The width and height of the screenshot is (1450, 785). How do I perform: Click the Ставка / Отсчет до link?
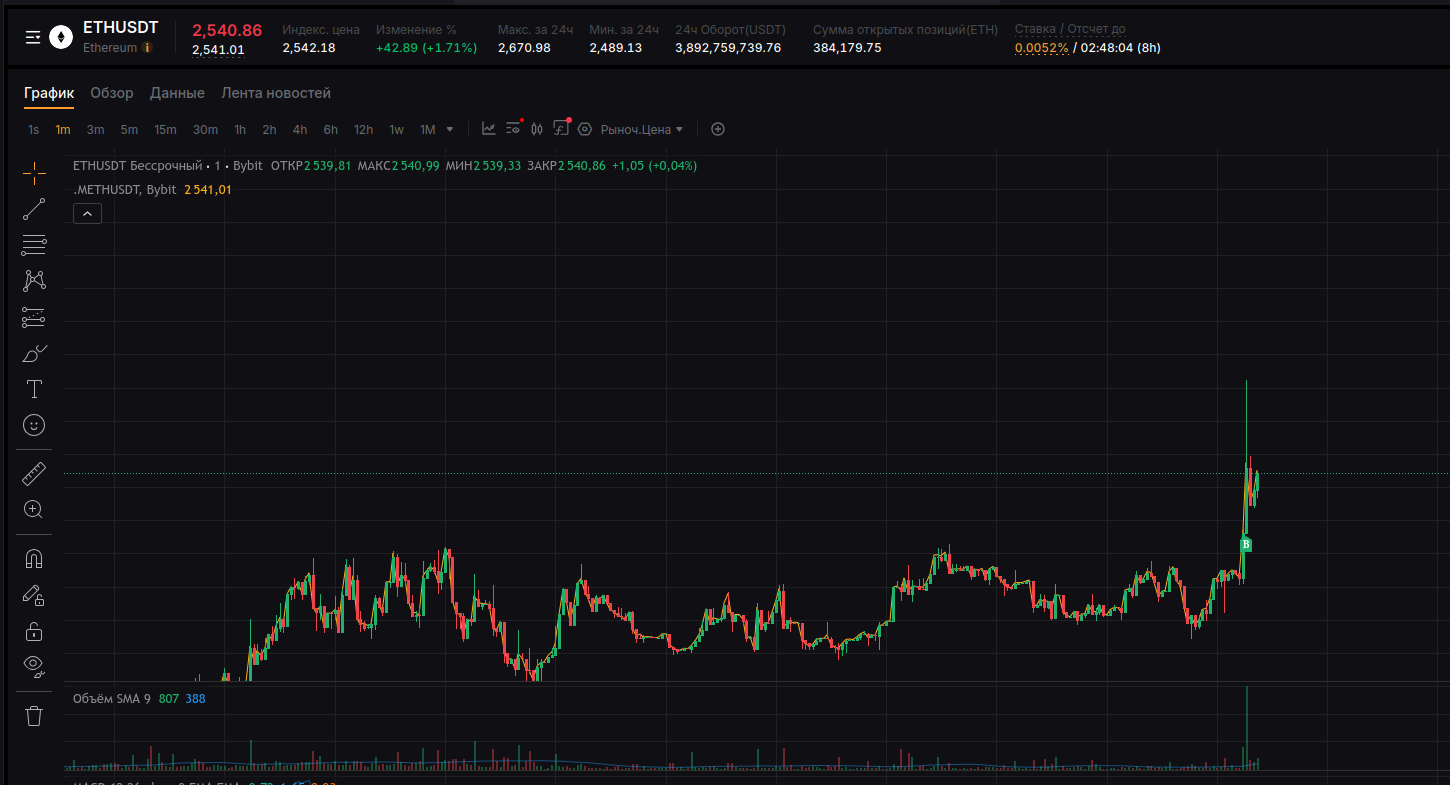(x=1070, y=29)
